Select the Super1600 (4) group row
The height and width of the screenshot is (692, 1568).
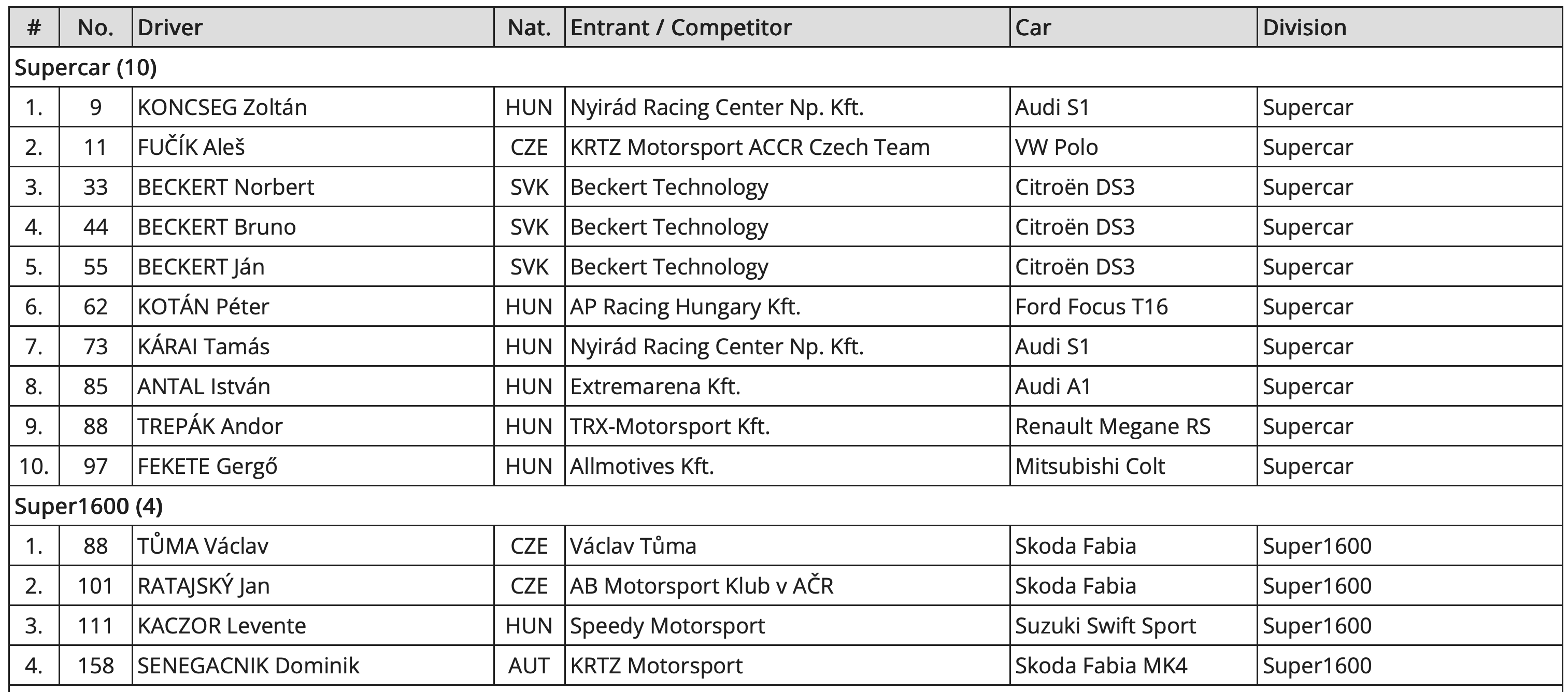coord(89,506)
